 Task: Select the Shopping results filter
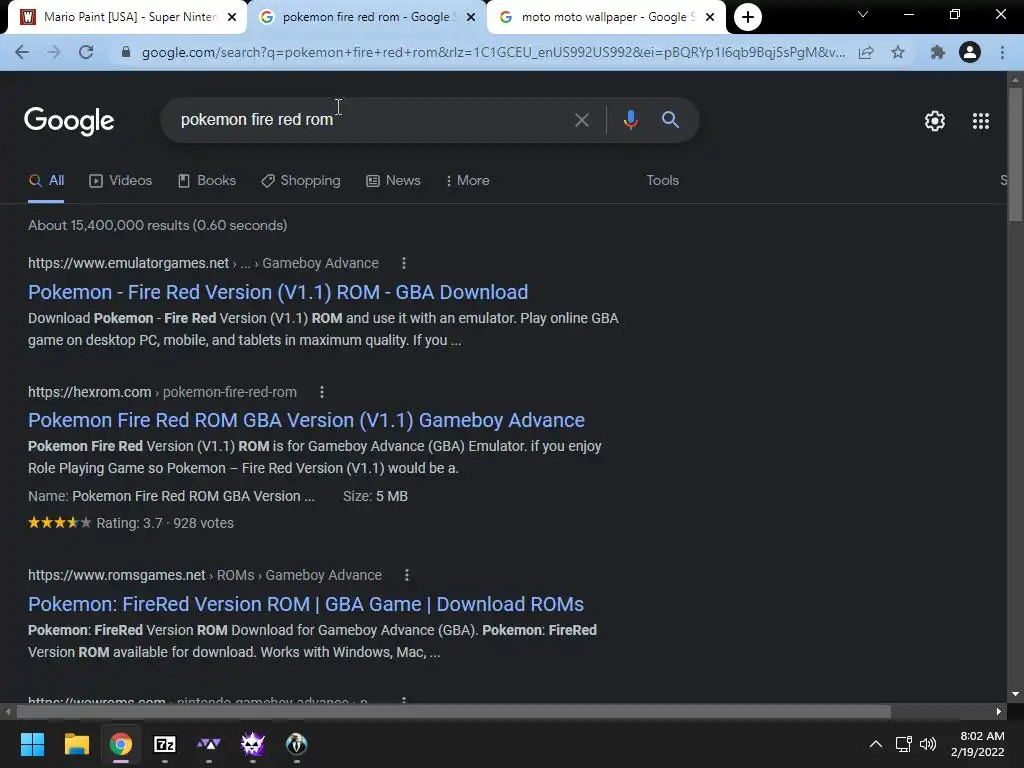[300, 180]
